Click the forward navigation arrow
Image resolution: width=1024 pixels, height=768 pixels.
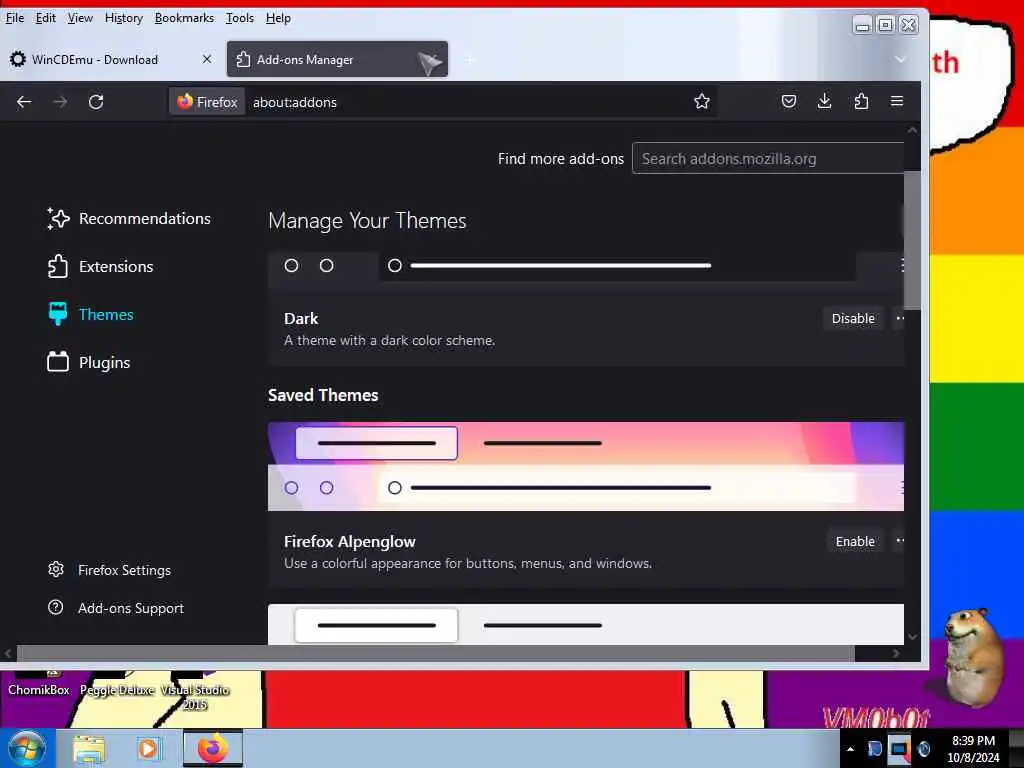pos(60,102)
